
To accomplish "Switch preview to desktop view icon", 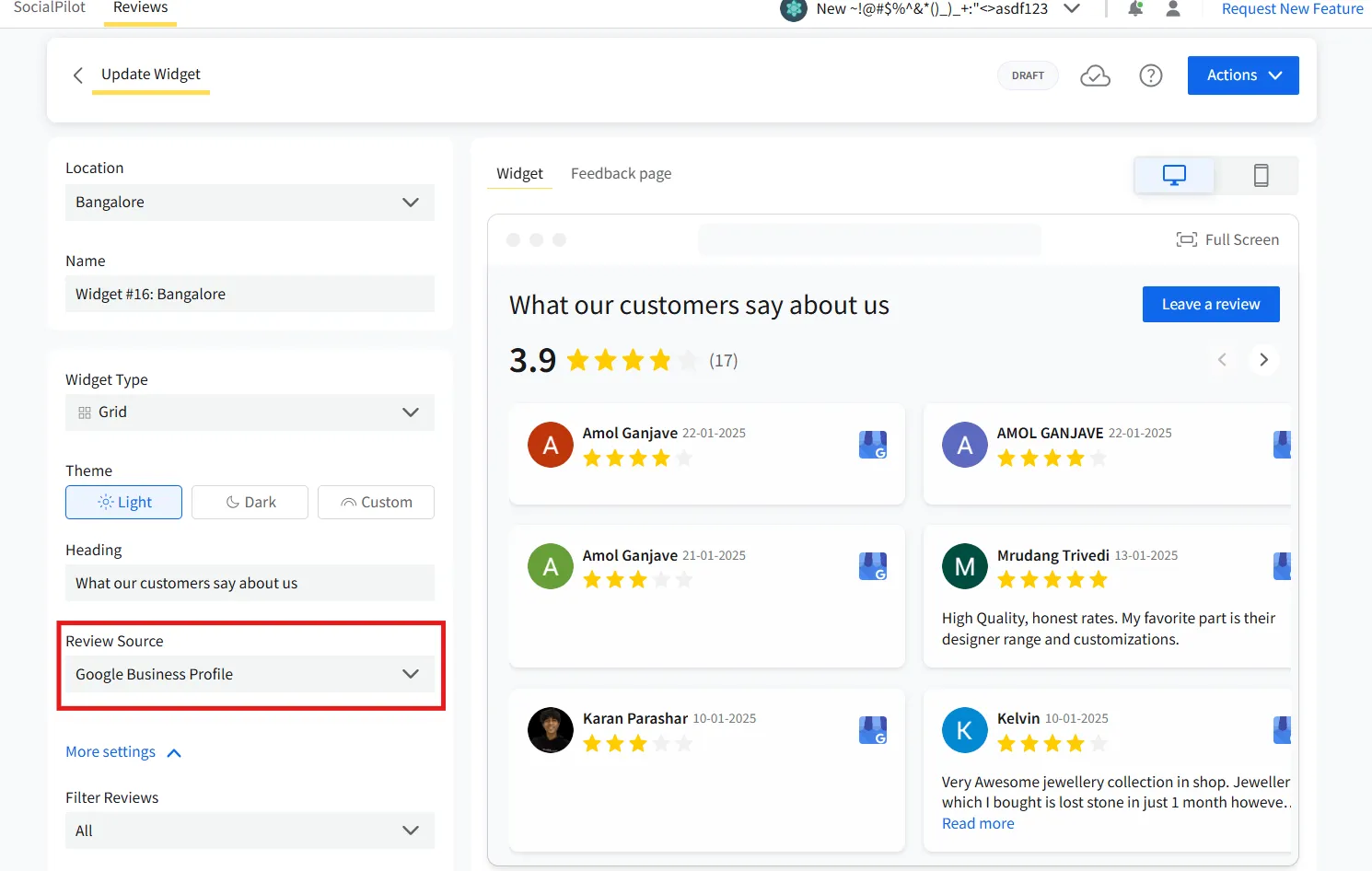I will pos(1174,174).
